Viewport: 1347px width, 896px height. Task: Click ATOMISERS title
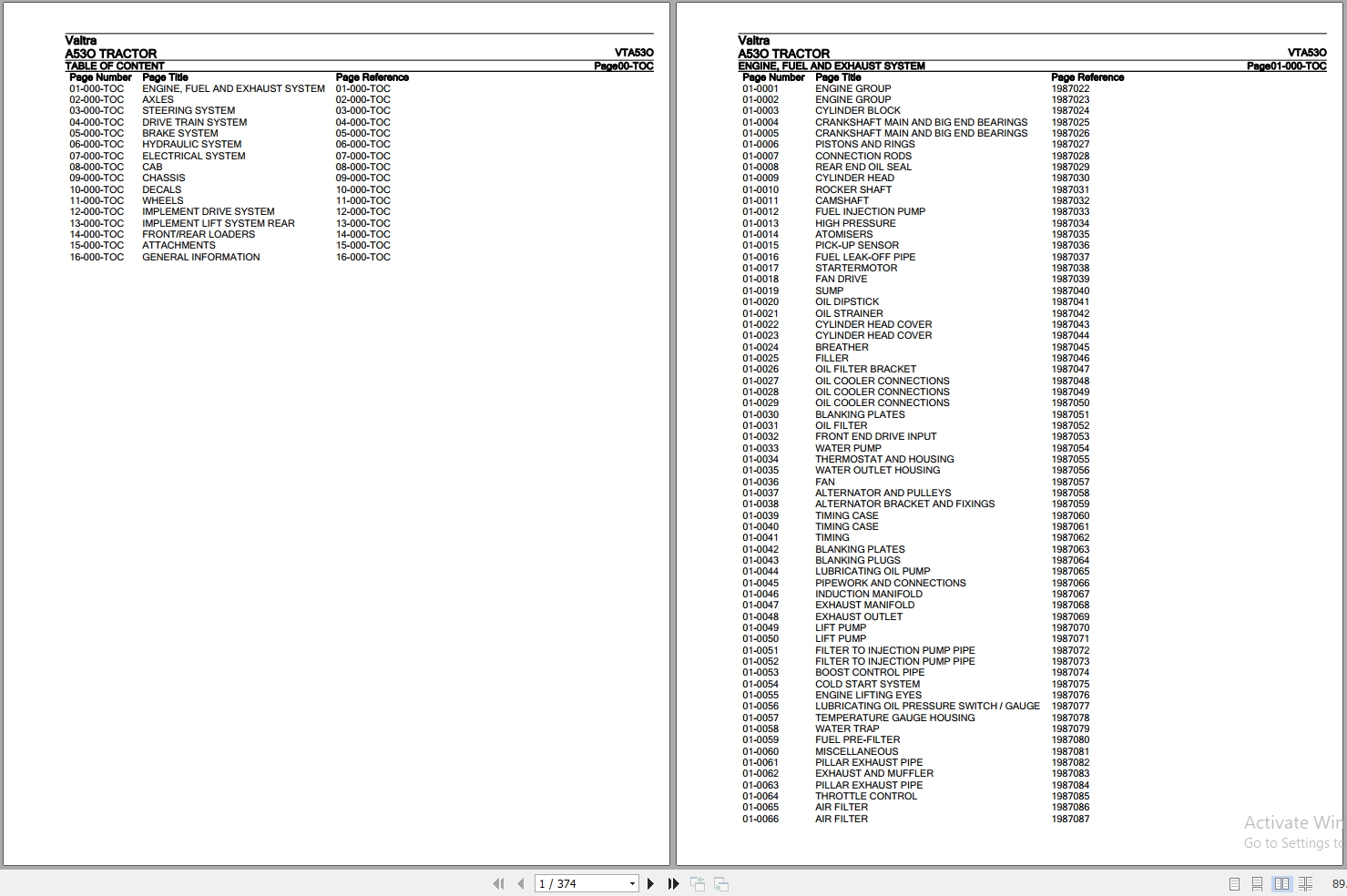pos(843,234)
